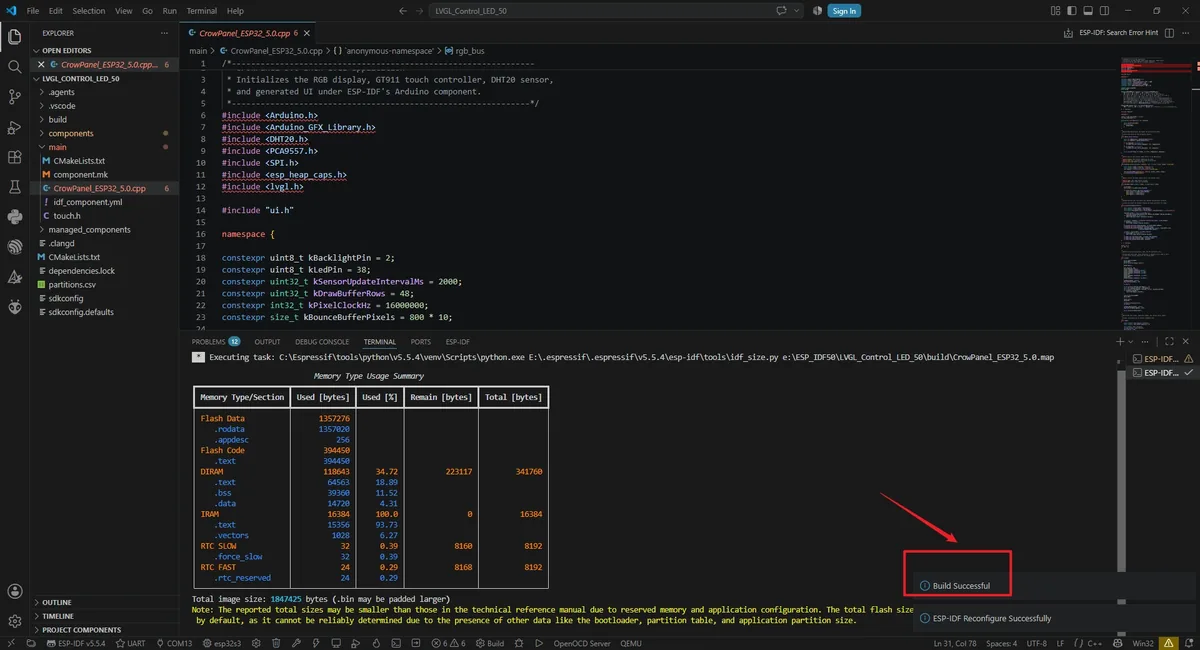Open editor more actions ellipsis
This screenshot has width=1200, height=650.
pyautogui.click(x=1187, y=33)
